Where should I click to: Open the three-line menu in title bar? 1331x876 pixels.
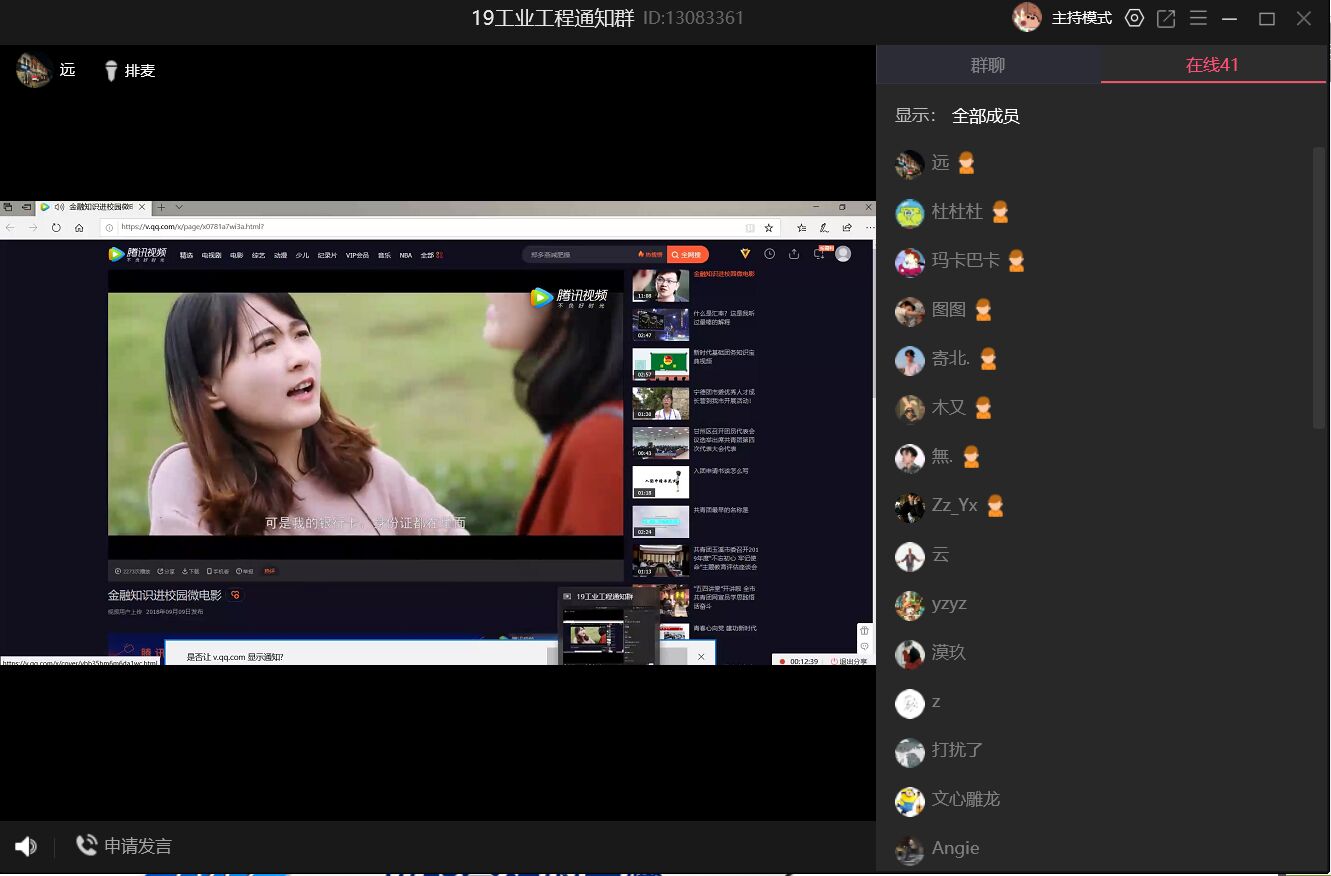1198,18
